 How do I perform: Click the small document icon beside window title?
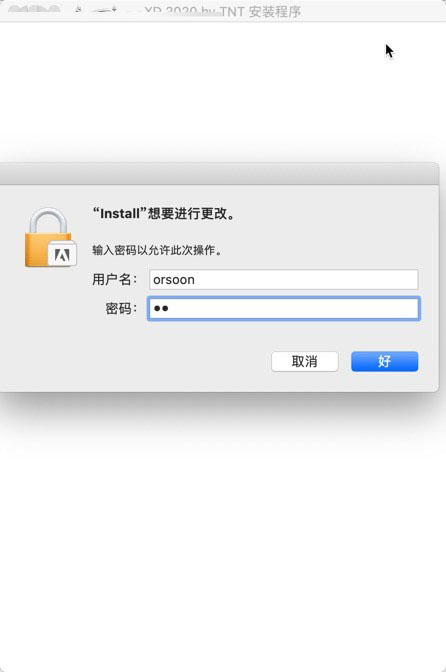(x=78, y=9)
